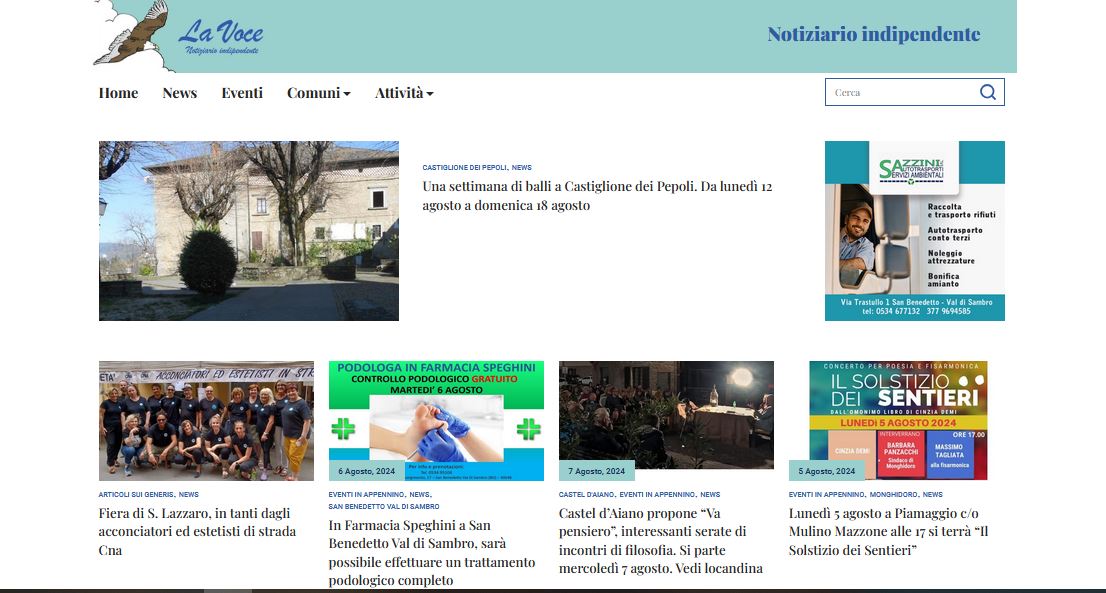This screenshot has height=593, width=1106.
Task: Type in the Cerca search field
Action: [x=900, y=92]
